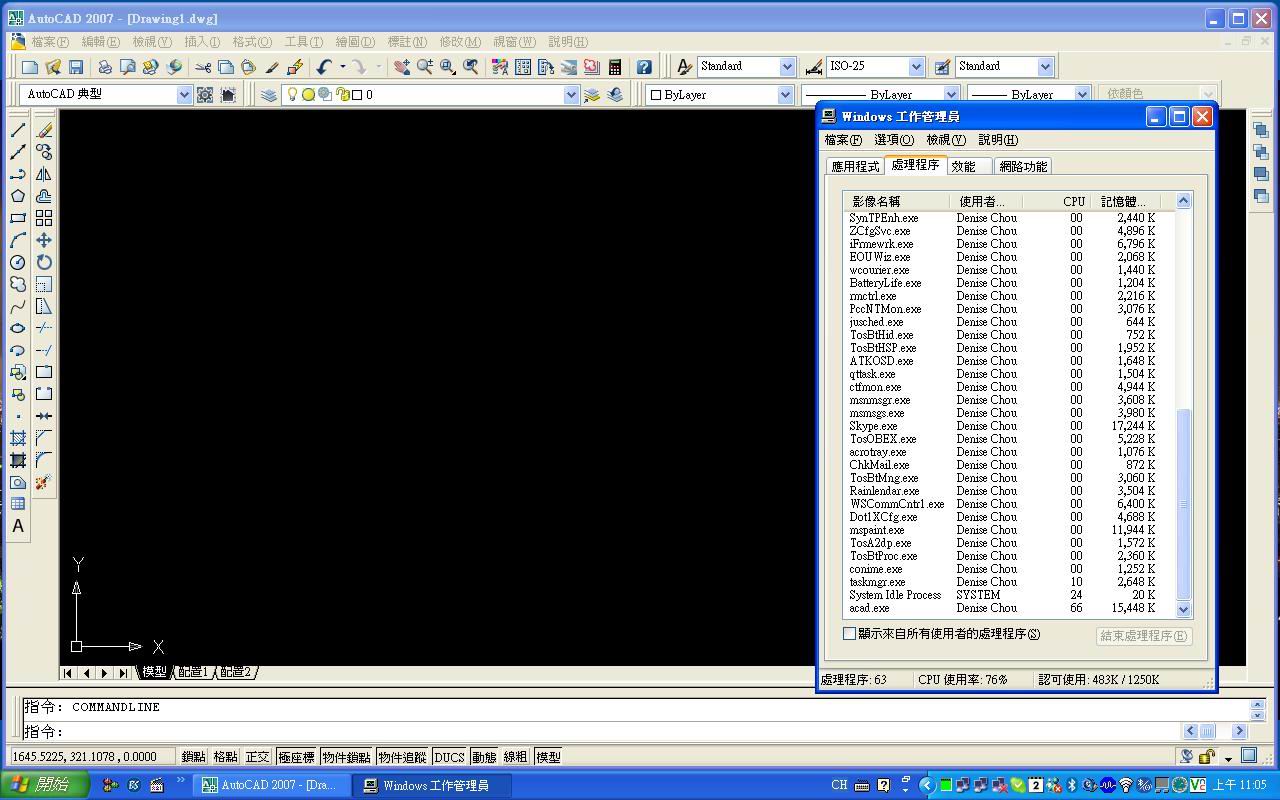Select the Ellipse draw tool
The height and width of the screenshot is (800, 1280).
(x=18, y=328)
